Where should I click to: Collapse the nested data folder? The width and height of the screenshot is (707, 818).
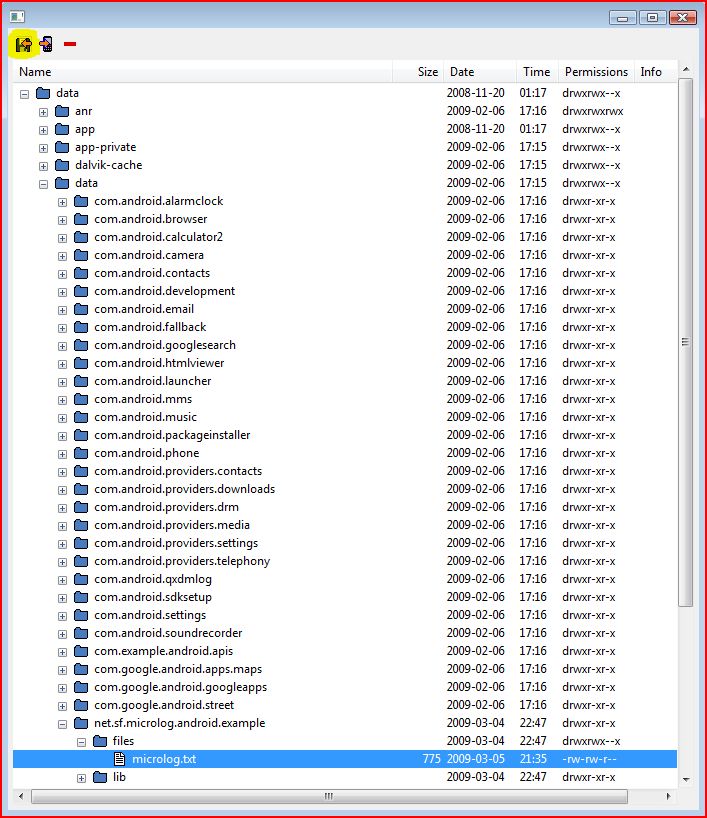43,184
